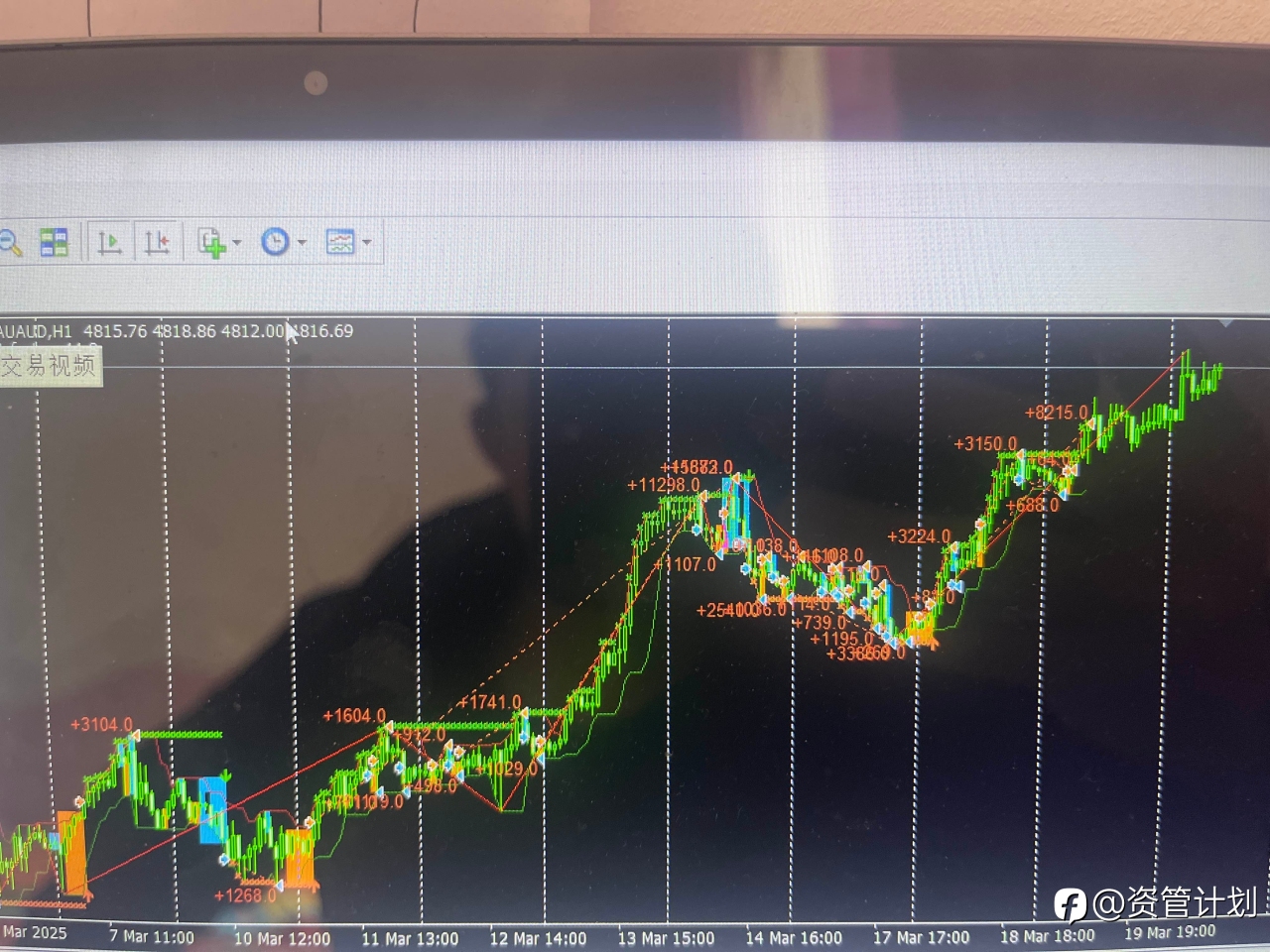Select the +3104.0 profit label
Image resolution: width=1270 pixels, height=952 pixels.
click(x=101, y=725)
